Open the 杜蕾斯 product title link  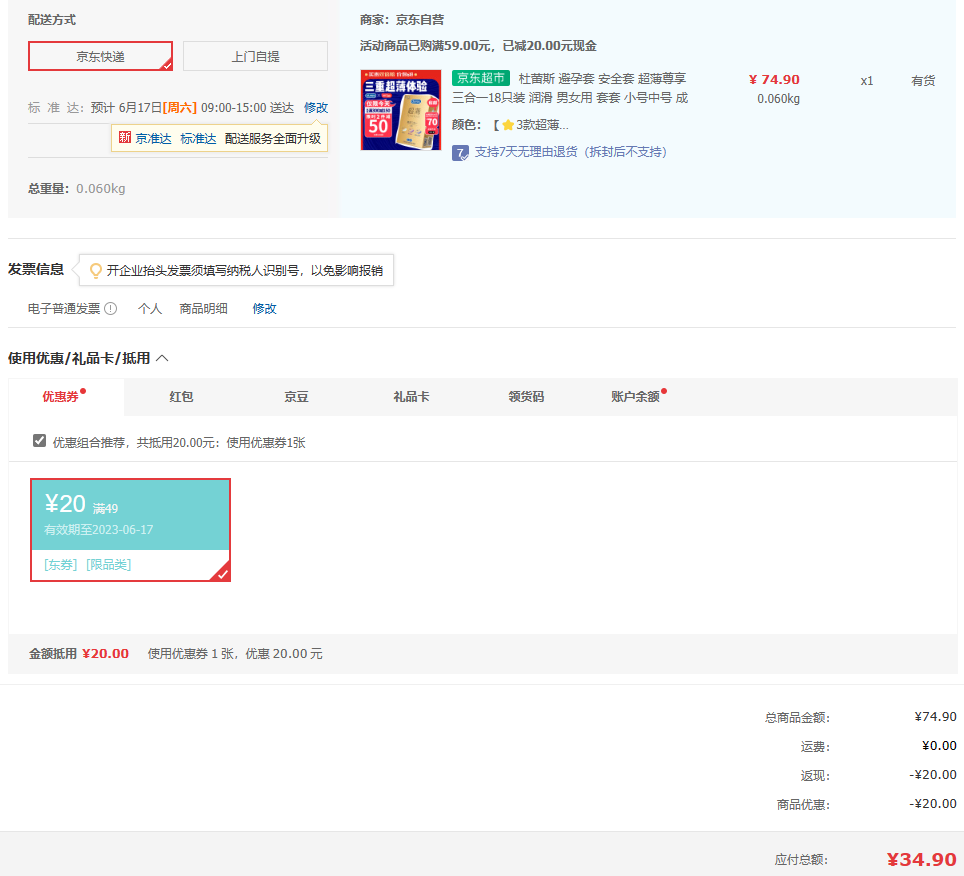(x=570, y=88)
